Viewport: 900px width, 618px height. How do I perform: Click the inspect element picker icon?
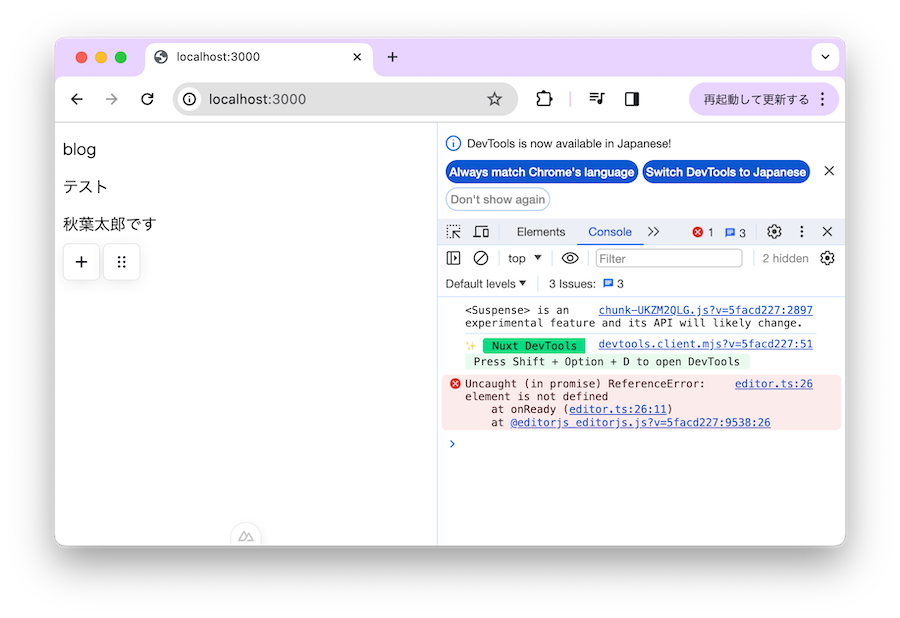[454, 232]
